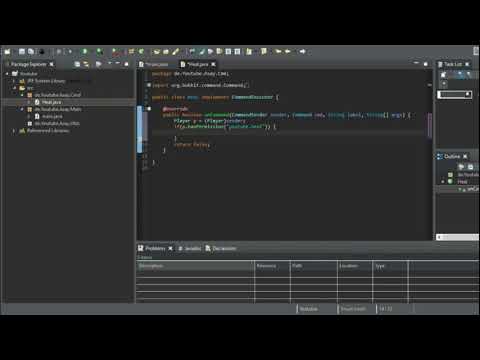The image size is (480, 360).
Task: Sort problems by Description column header
Action: [x=195, y=266]
